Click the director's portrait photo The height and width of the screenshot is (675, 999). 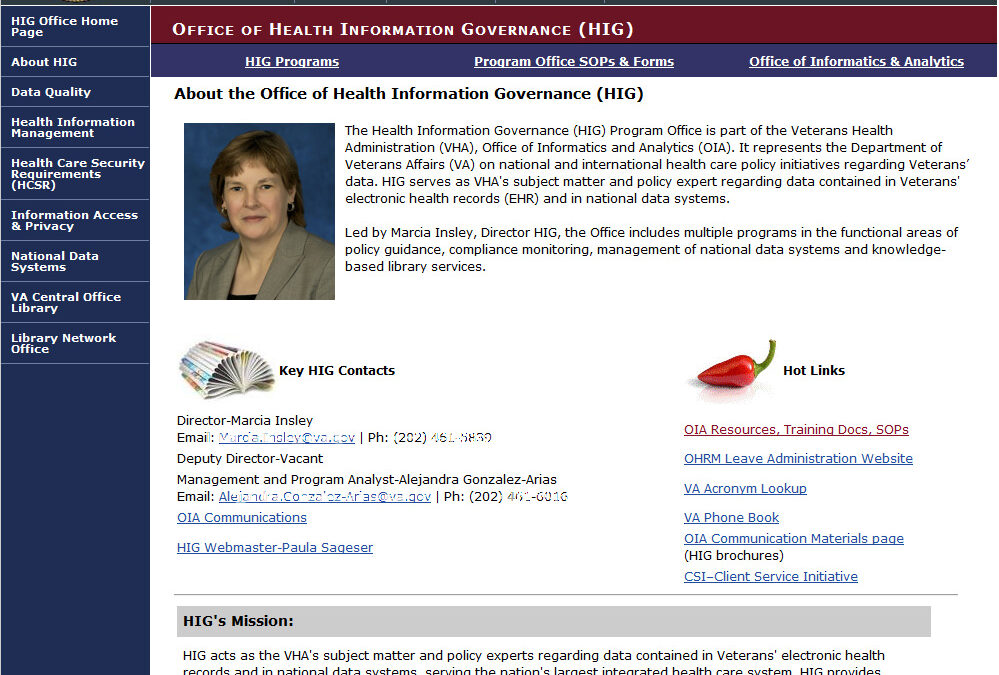[x=259, y=211]
